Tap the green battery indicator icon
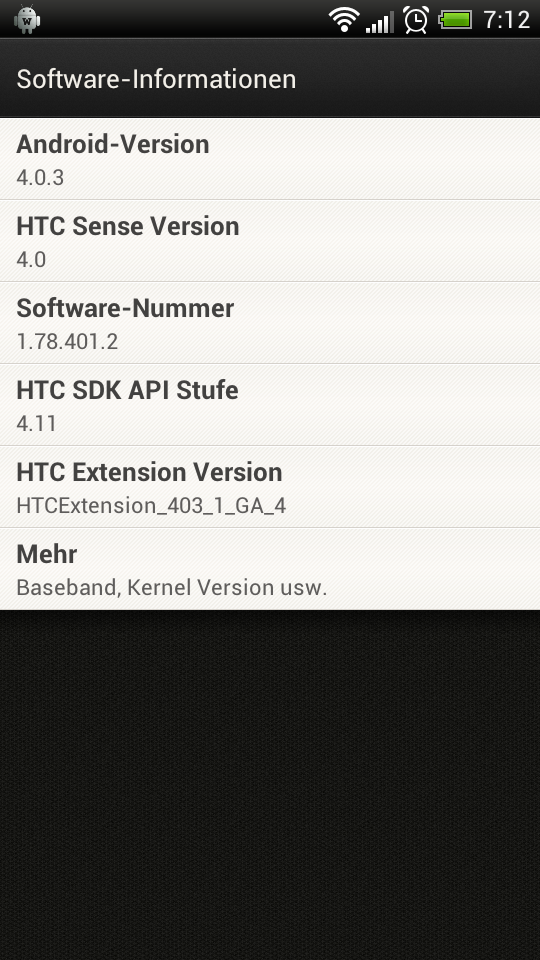The width and height of the screenshot is (540, 960). 456,20
